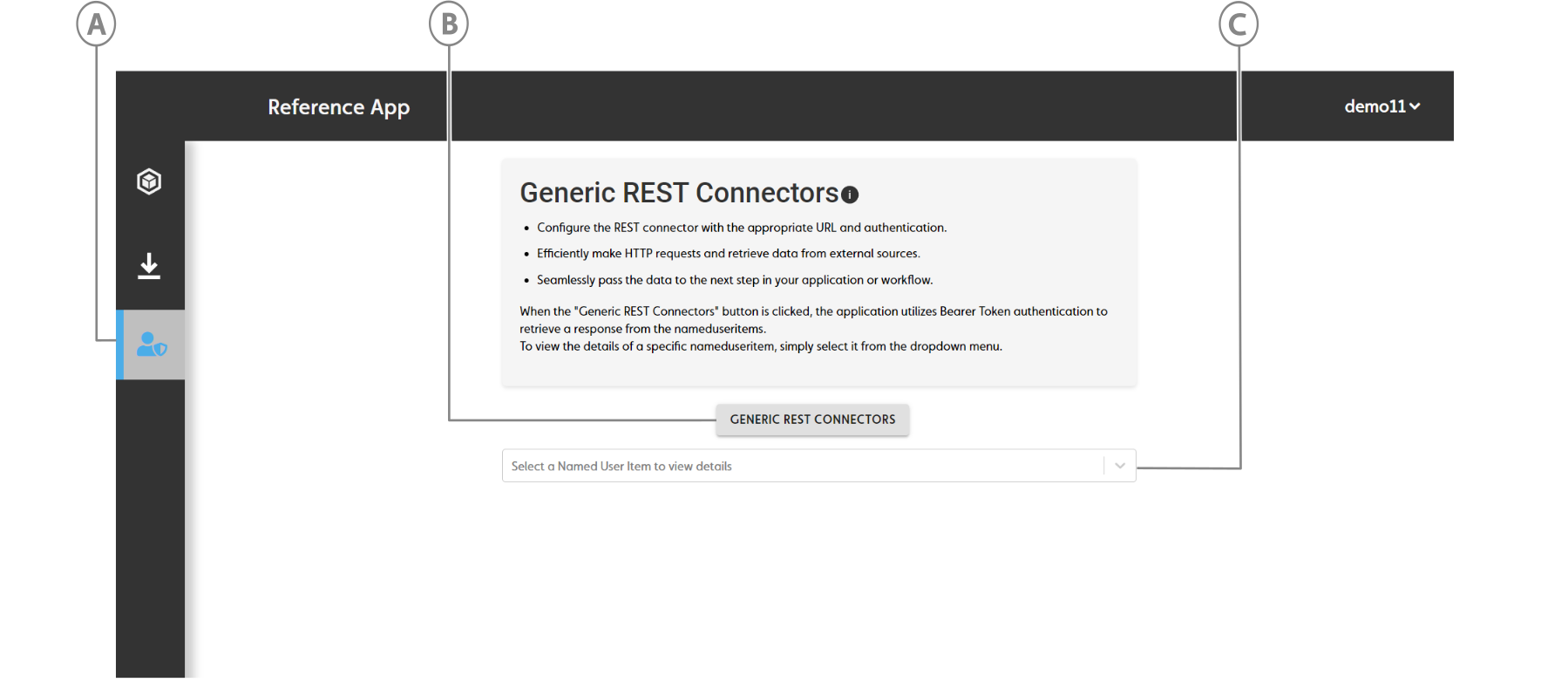1568x689 pixels.
Task: Select the user shield sidebar icon
Action: click(152, 345)
